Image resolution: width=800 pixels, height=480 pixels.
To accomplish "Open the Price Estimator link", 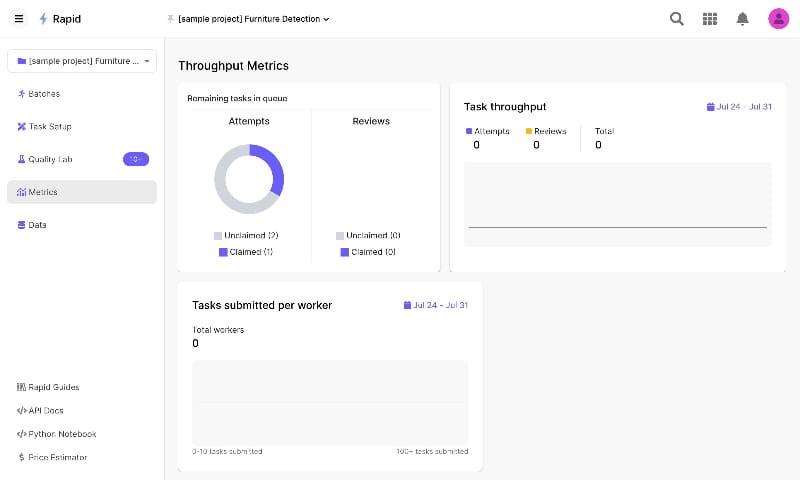I will click(53, 458).
